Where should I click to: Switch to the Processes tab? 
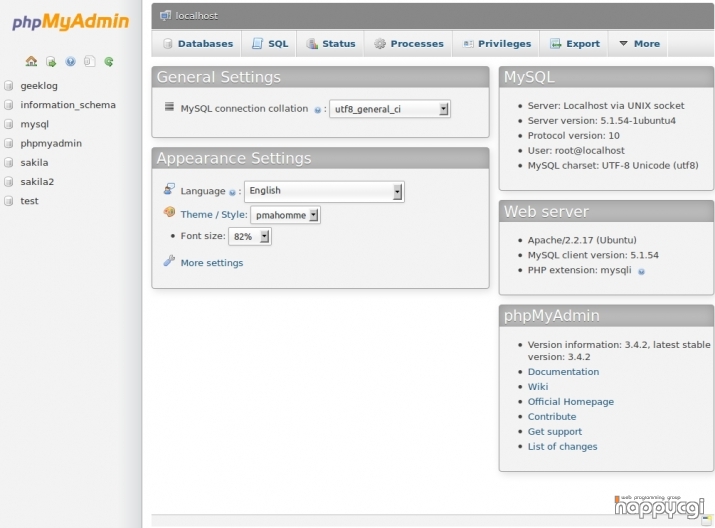(408, 44)
